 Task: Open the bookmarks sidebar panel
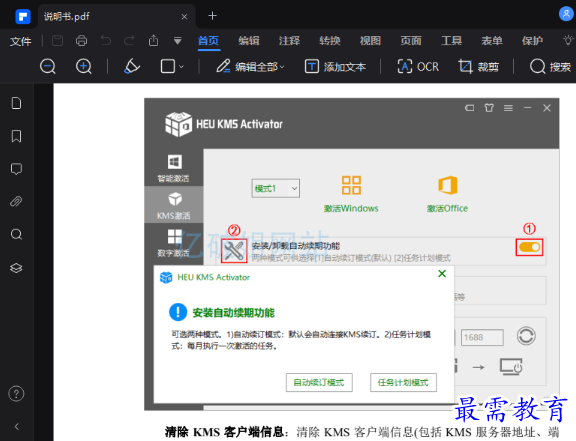(x=16, y=136)
